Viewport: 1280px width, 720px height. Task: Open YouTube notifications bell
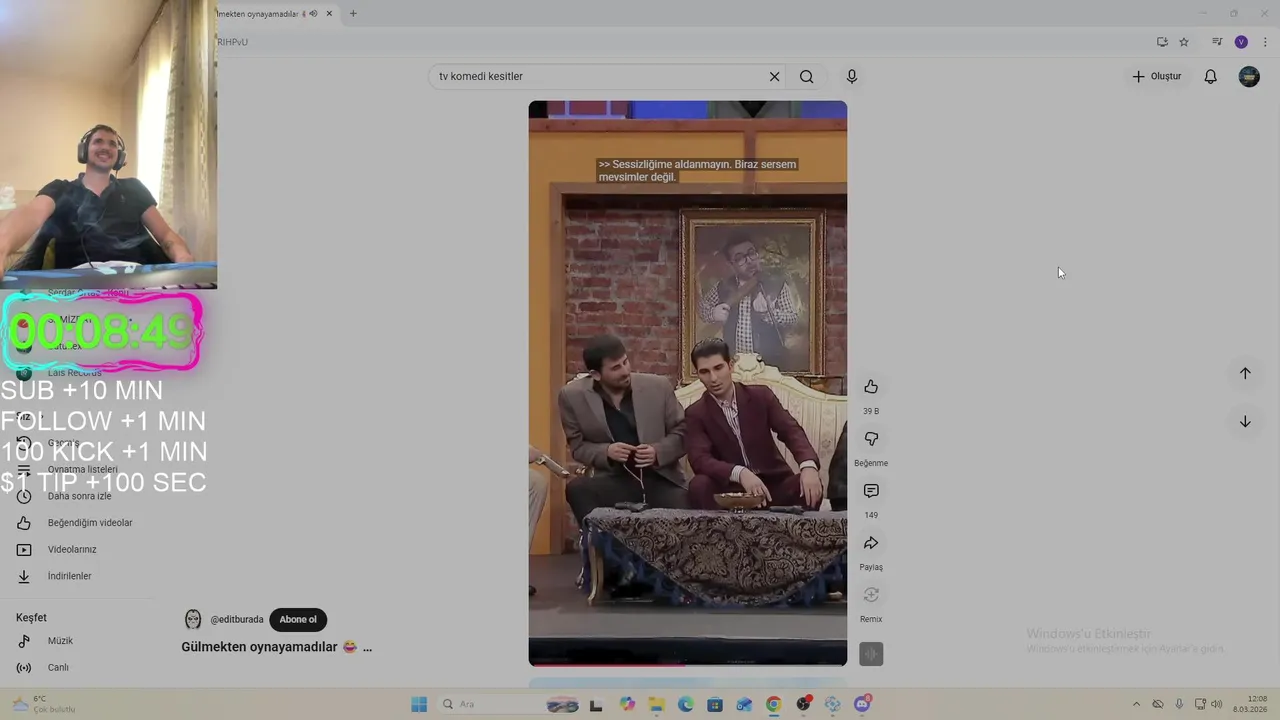[x=1210, y=76]
